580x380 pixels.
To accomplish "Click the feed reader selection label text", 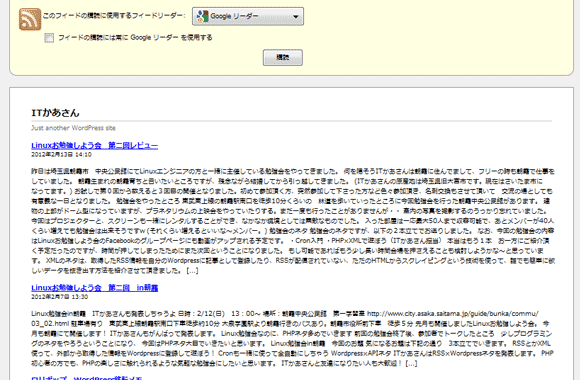I will tap(114, 16).
